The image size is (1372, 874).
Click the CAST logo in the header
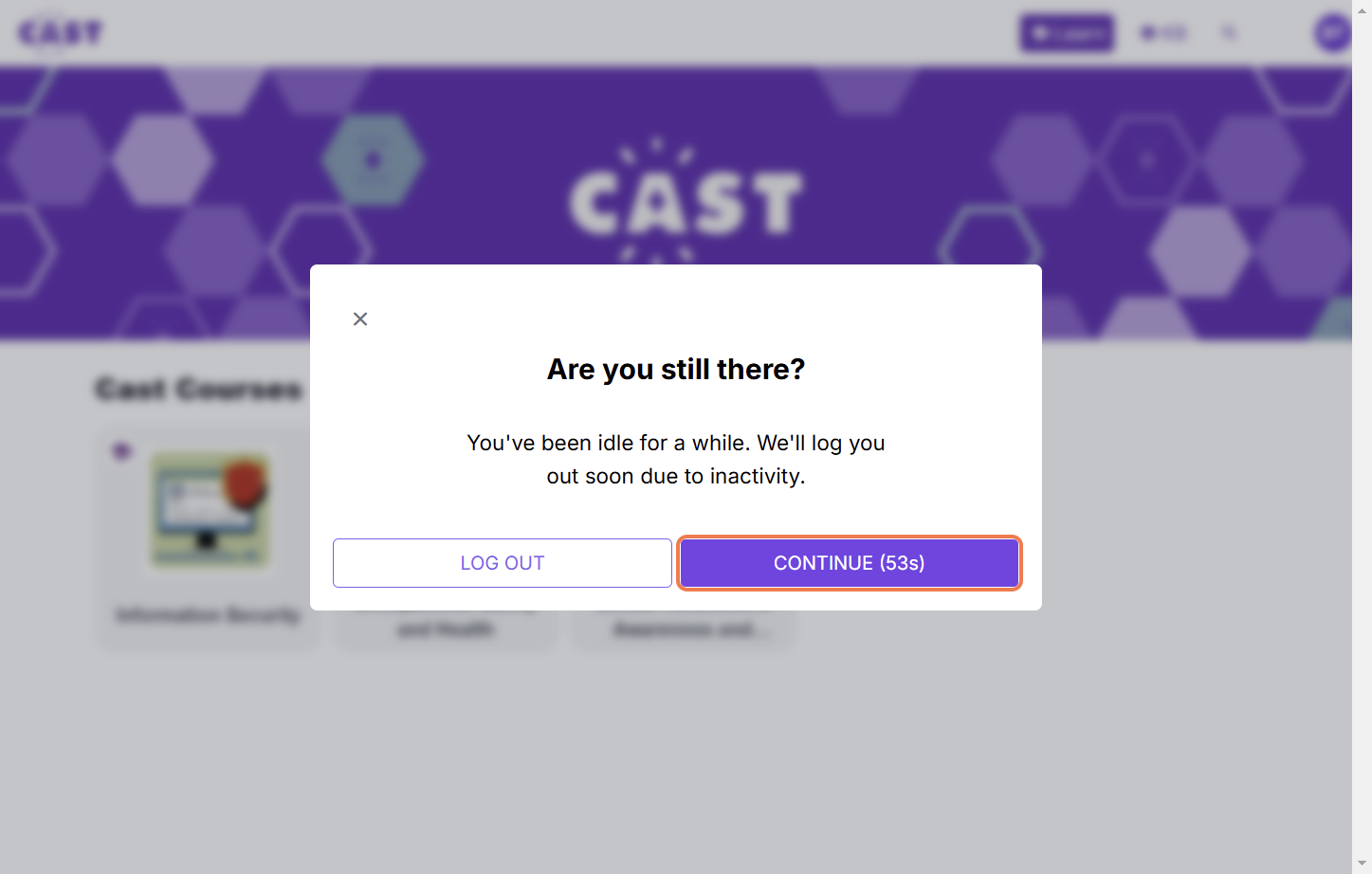pos(60,33)
